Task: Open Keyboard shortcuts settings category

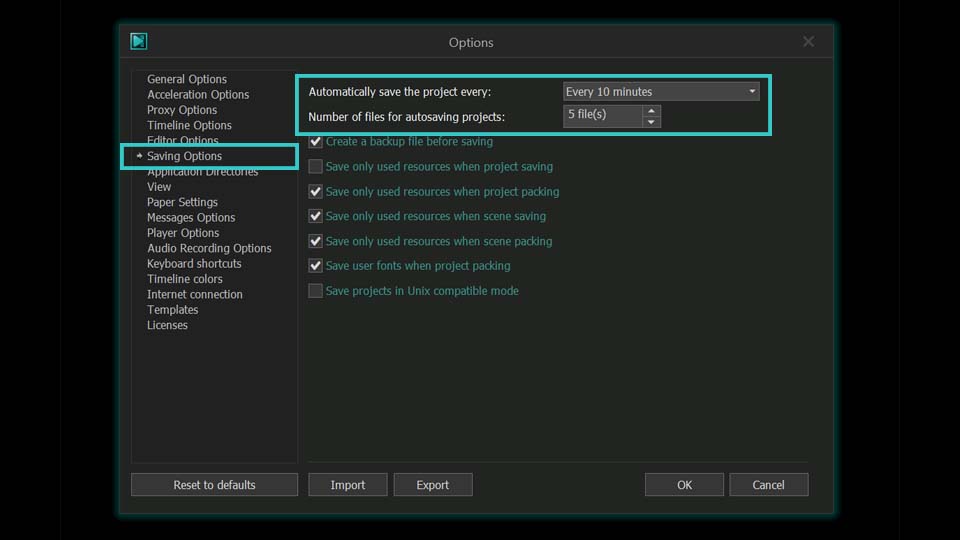Action: (x=194, y=264)
